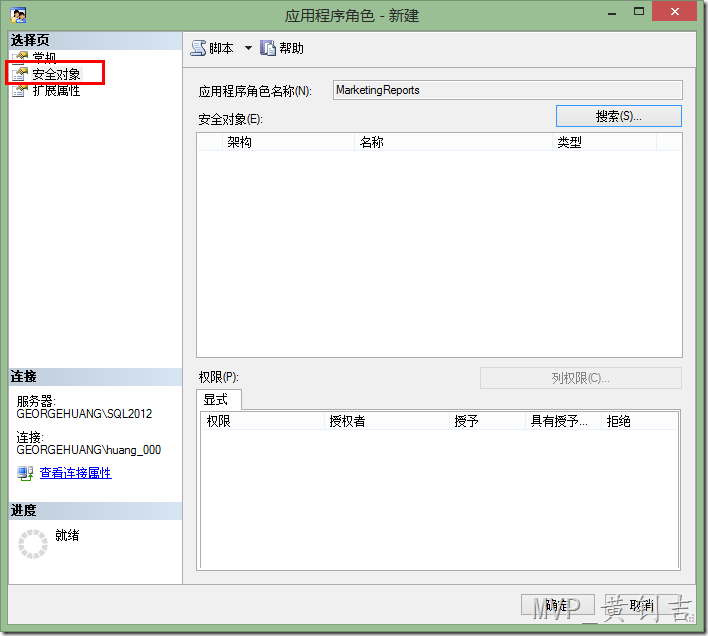Switch to the 显式 (Explicit) tab
Image resolution: width=708 pixels, height=636 pixels.
click(x=219, y=399)
